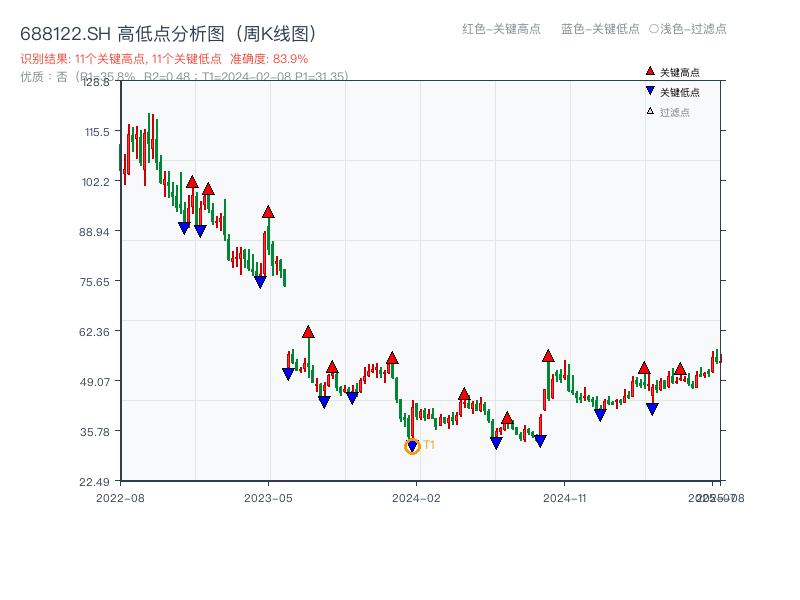This screenshot has width=800, height=600.
Task: Click the red high marker above 2023-05
Action: click(x=268, y=212)
